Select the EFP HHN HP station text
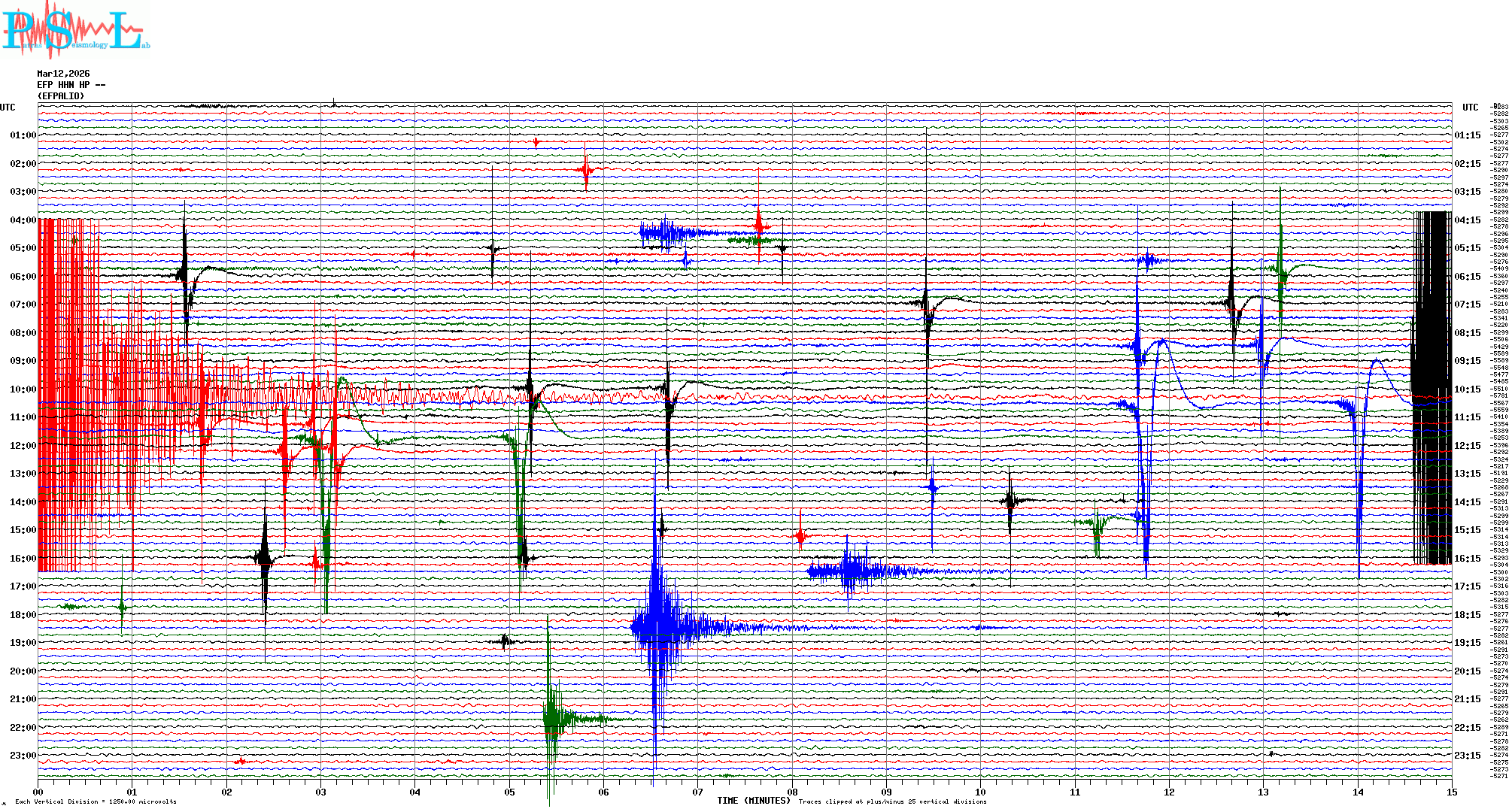 tap(71, 85)
